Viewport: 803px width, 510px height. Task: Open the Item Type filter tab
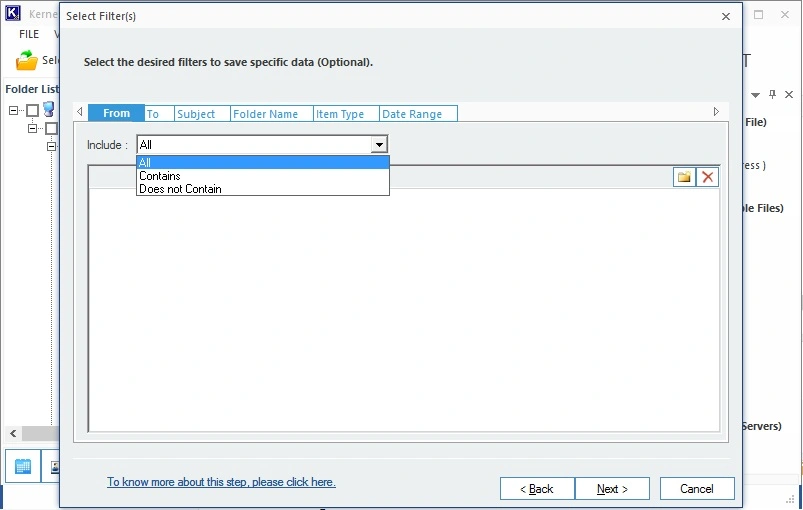(340, 114)
